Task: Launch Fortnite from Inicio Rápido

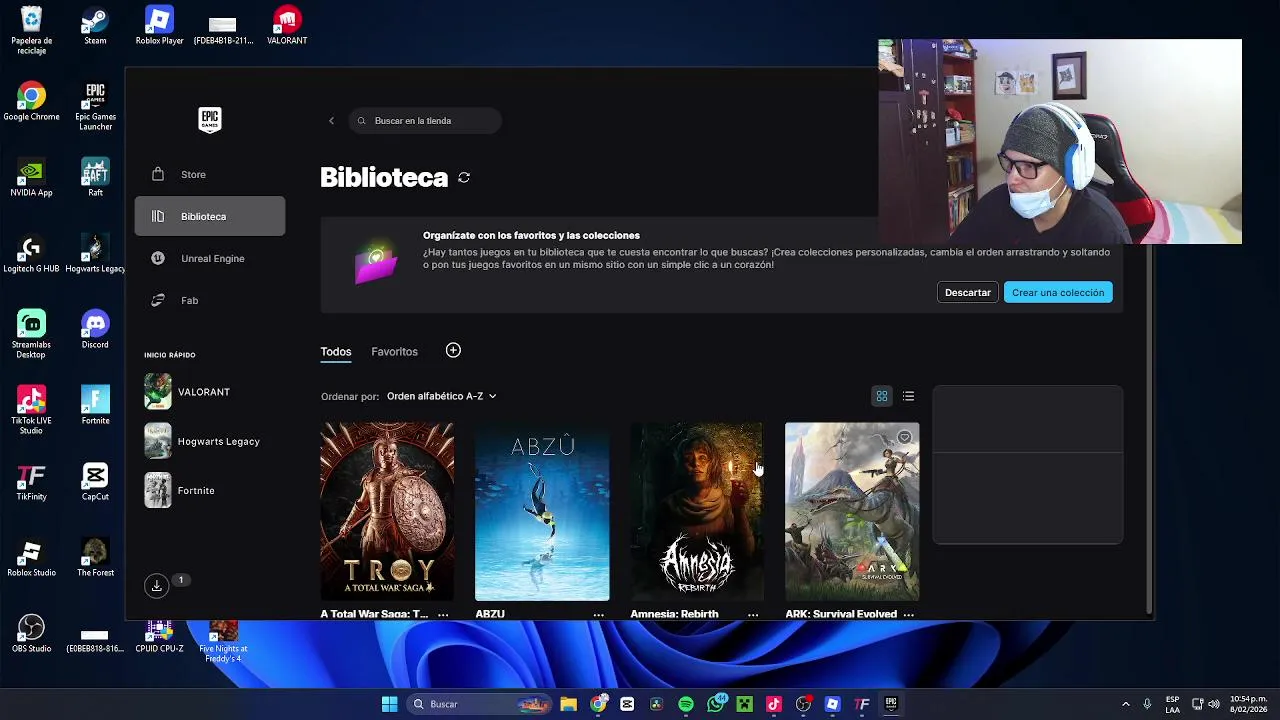Action: point(210,490)
